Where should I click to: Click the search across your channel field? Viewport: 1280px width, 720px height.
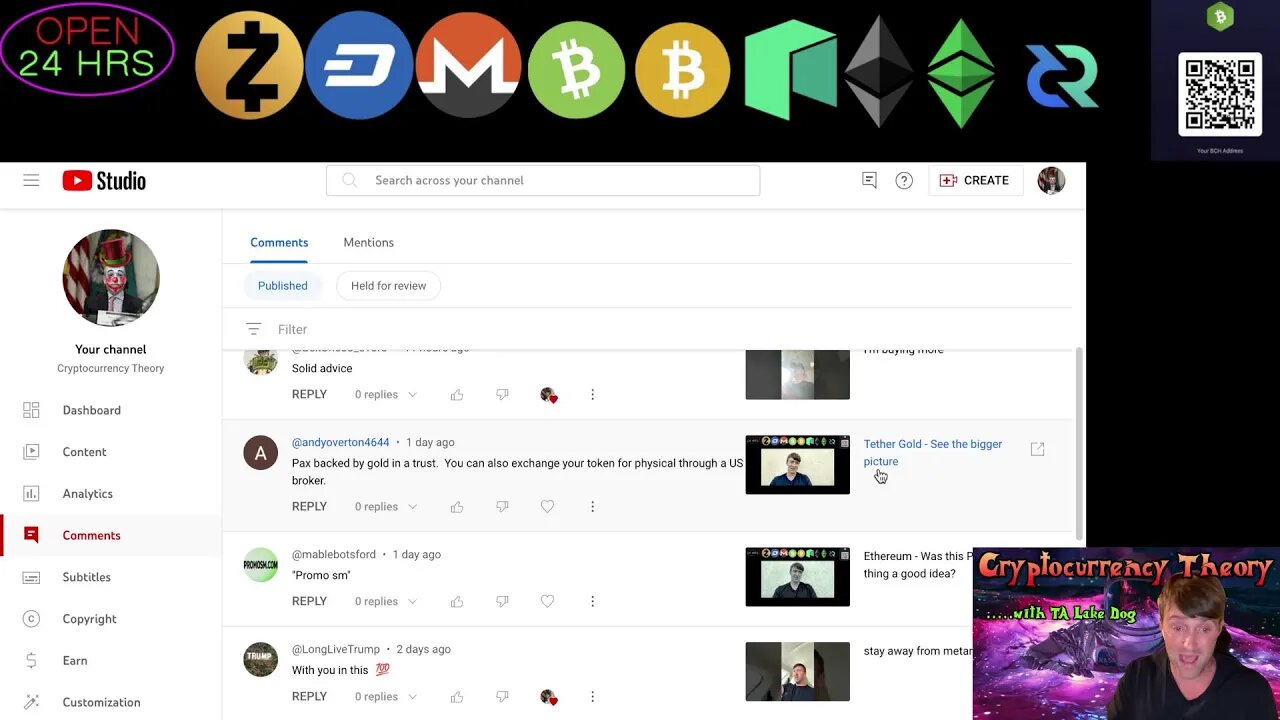coord(543,180)
